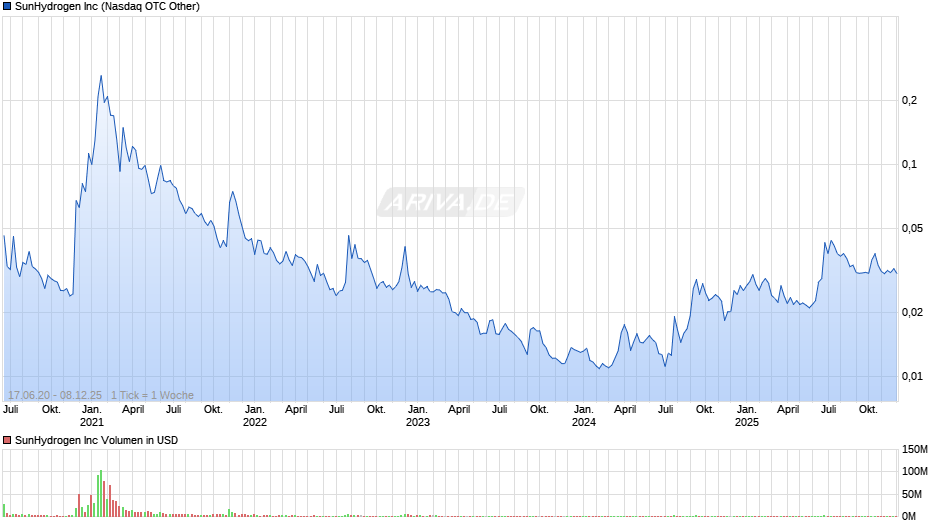Click the price axis label '0,01'

pos(912,377)
